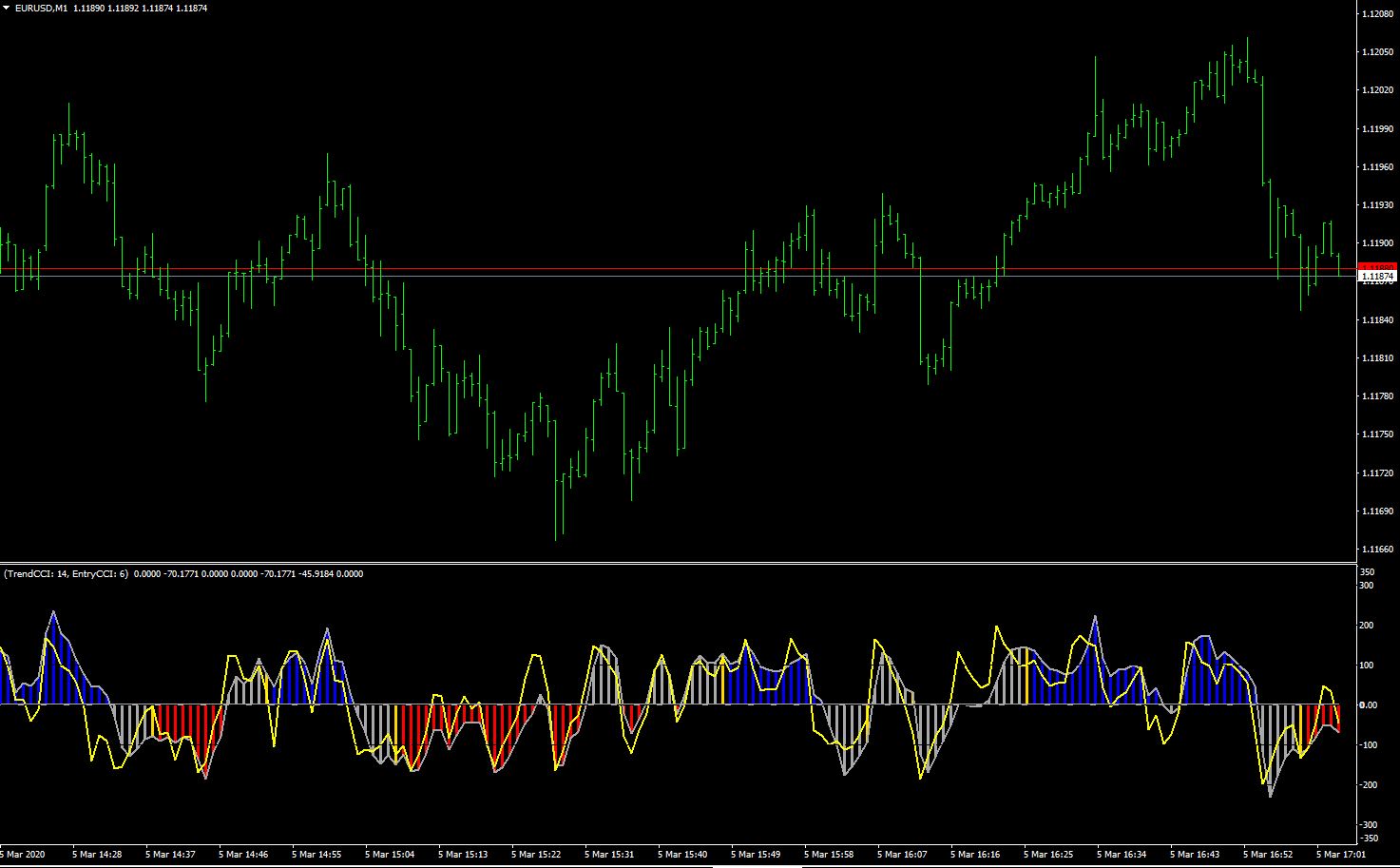Click the 1.11960 price scale label

coord(1377,166)
